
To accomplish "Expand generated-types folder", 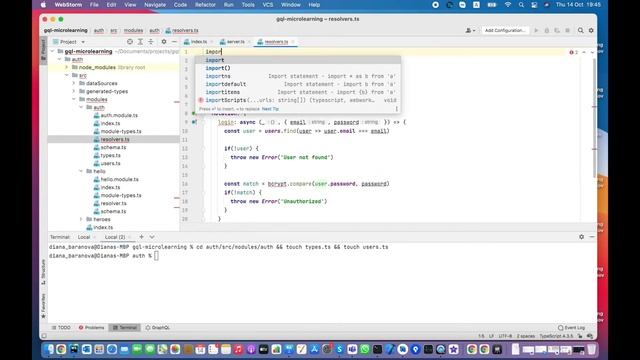I will 74,91.
